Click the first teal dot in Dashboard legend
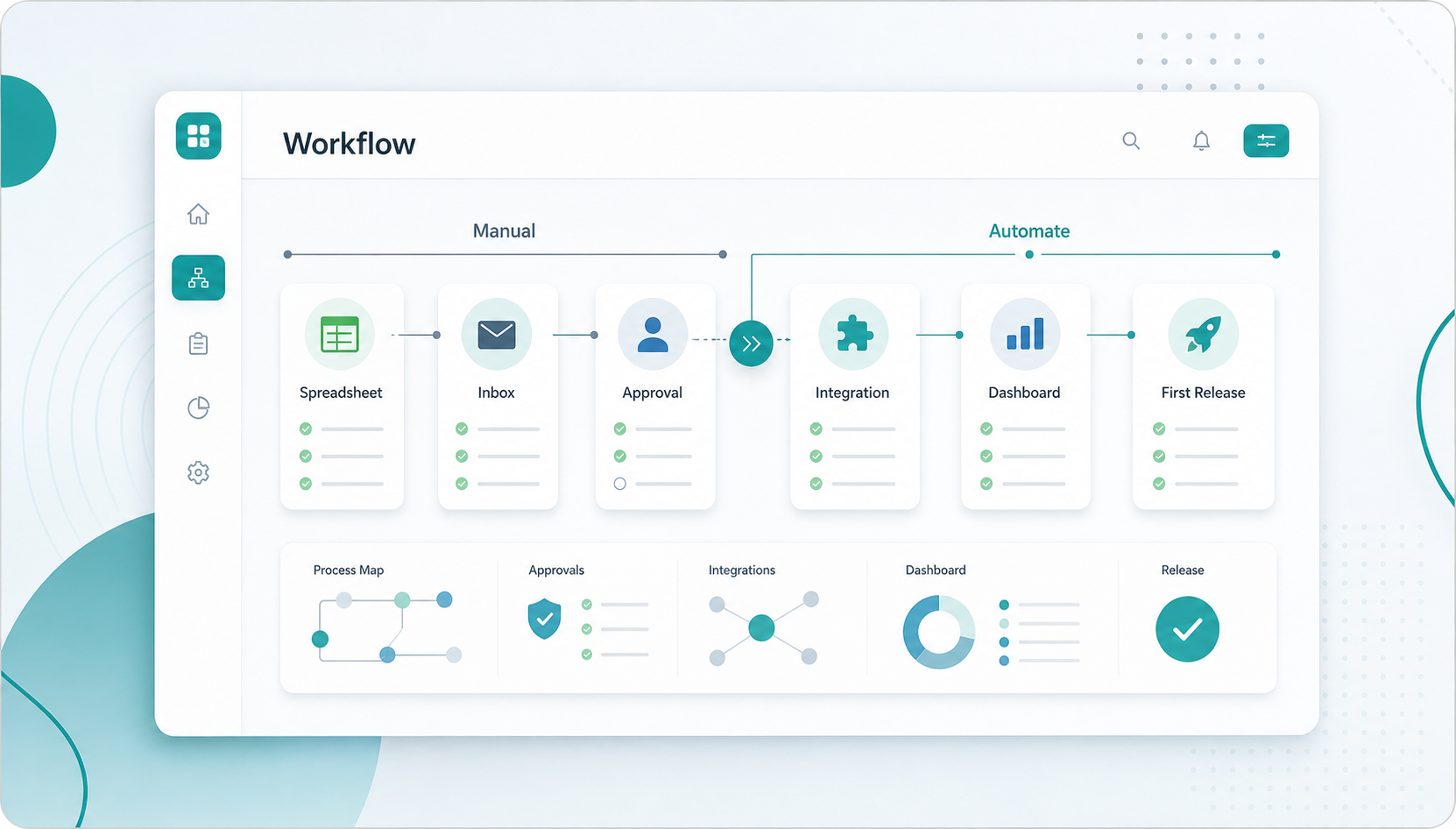This screenshot has width=1456, height=829. click(1004, 605)
